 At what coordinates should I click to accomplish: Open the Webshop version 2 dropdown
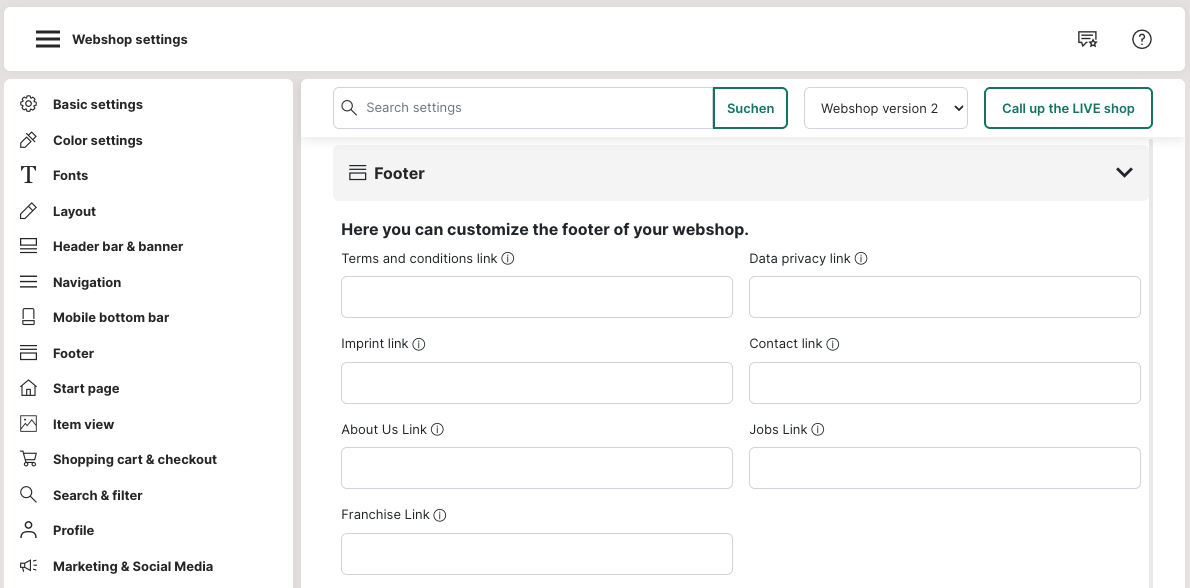[x=886, y=108]
